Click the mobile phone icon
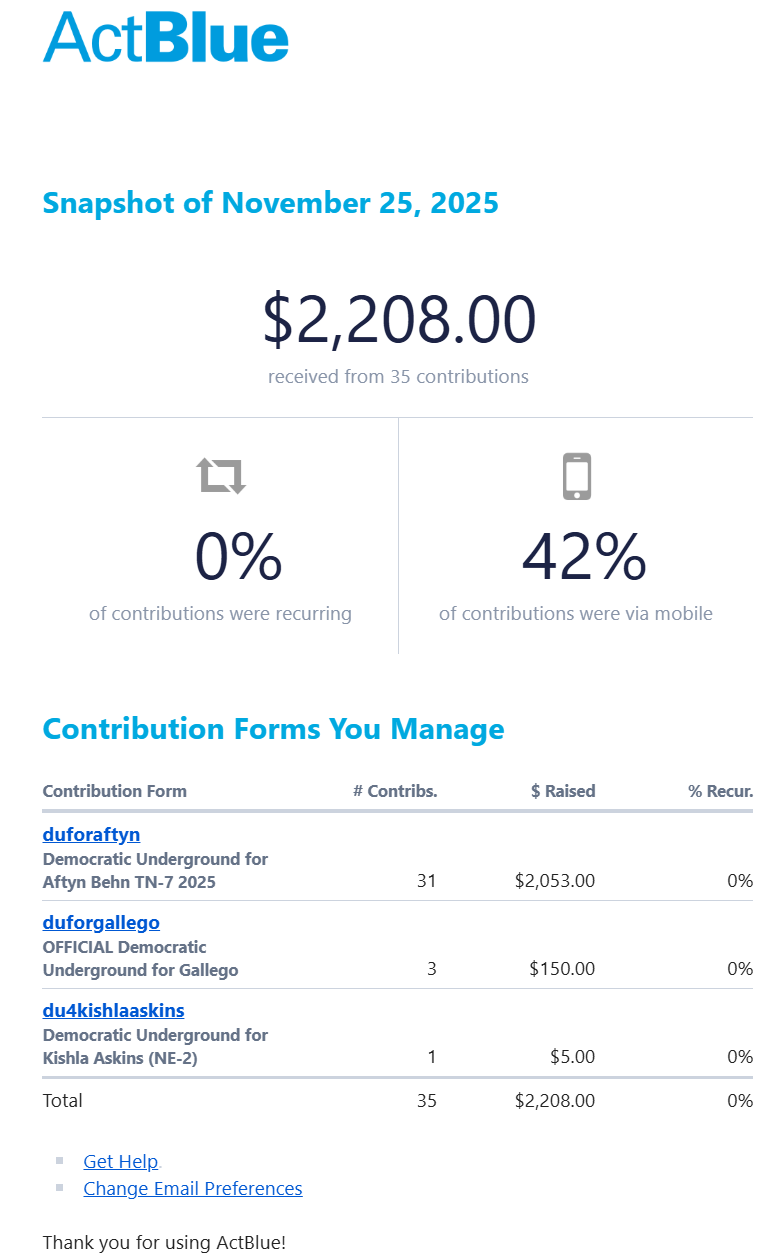 coord(577,476)
